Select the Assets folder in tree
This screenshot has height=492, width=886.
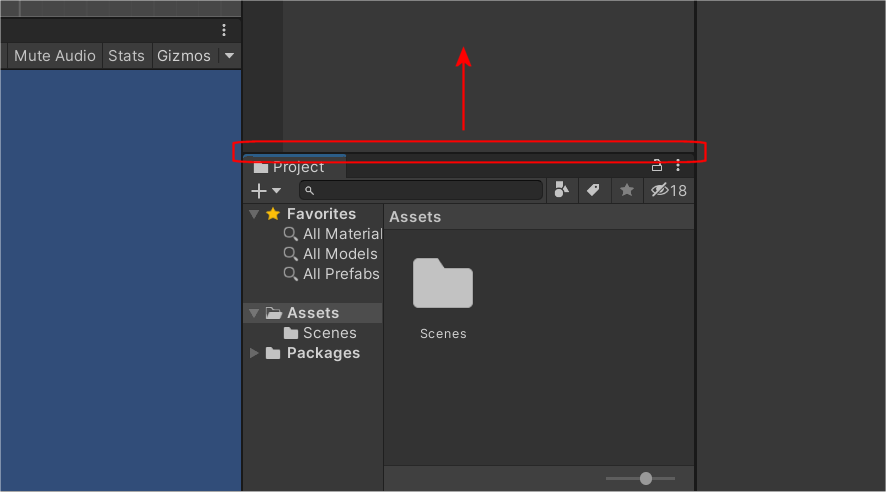click(x=313, y=313)
